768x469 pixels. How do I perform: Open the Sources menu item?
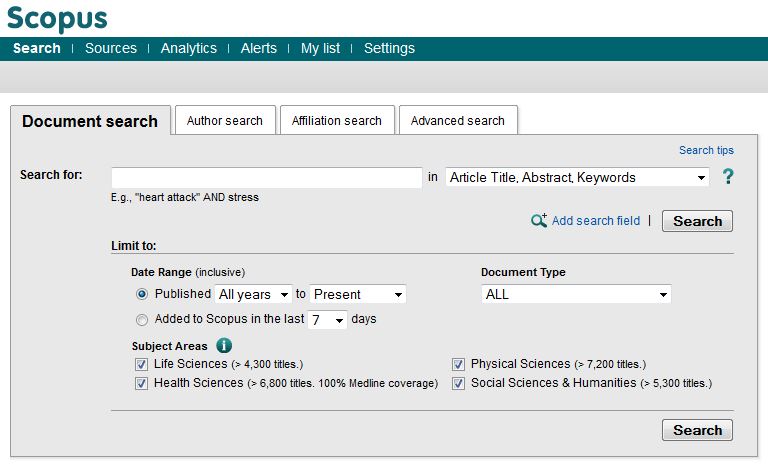coord(111,48)
